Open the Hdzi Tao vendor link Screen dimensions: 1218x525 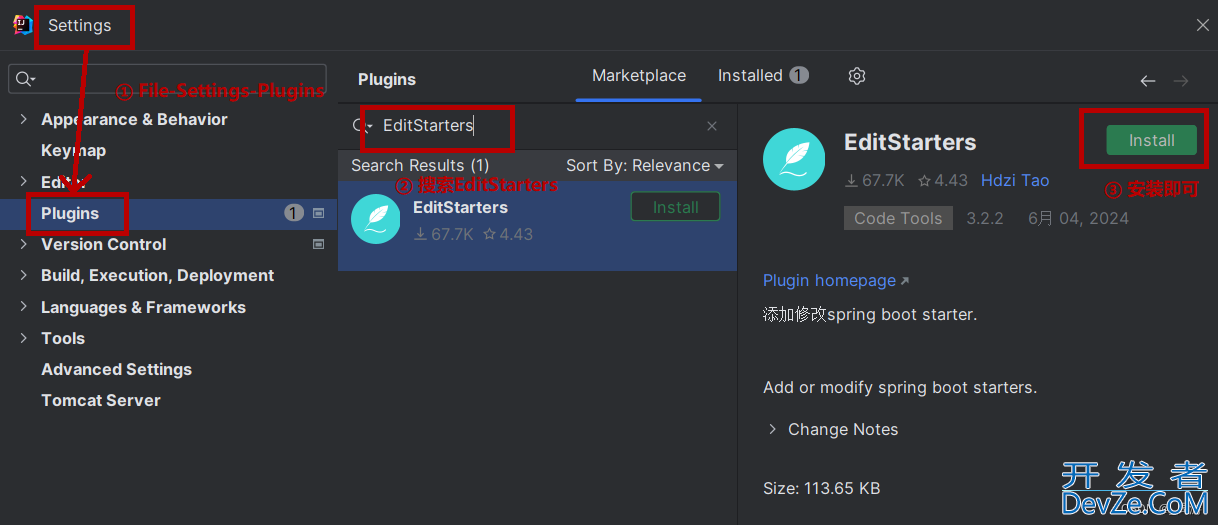[1015, 180]
